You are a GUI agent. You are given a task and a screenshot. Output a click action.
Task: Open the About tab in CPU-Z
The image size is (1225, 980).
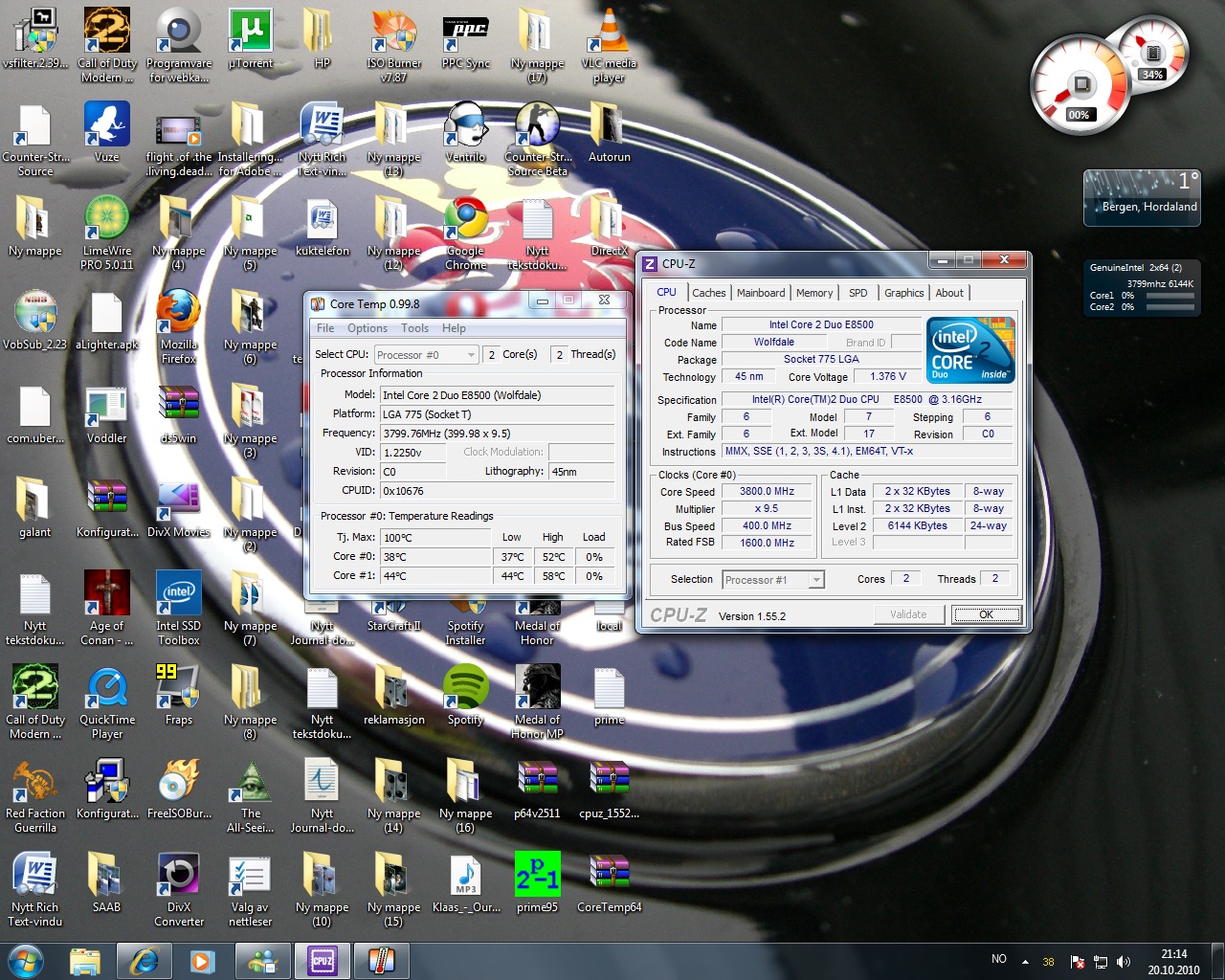coord(949,293)
